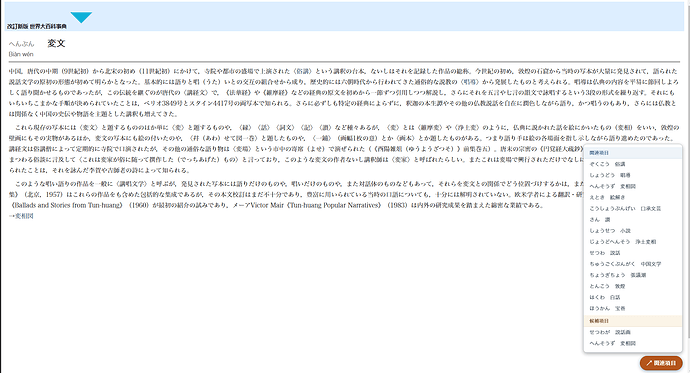Open しょうせつ 小説 related entry
The image size is (690, 373).
[x=610, y=230]
